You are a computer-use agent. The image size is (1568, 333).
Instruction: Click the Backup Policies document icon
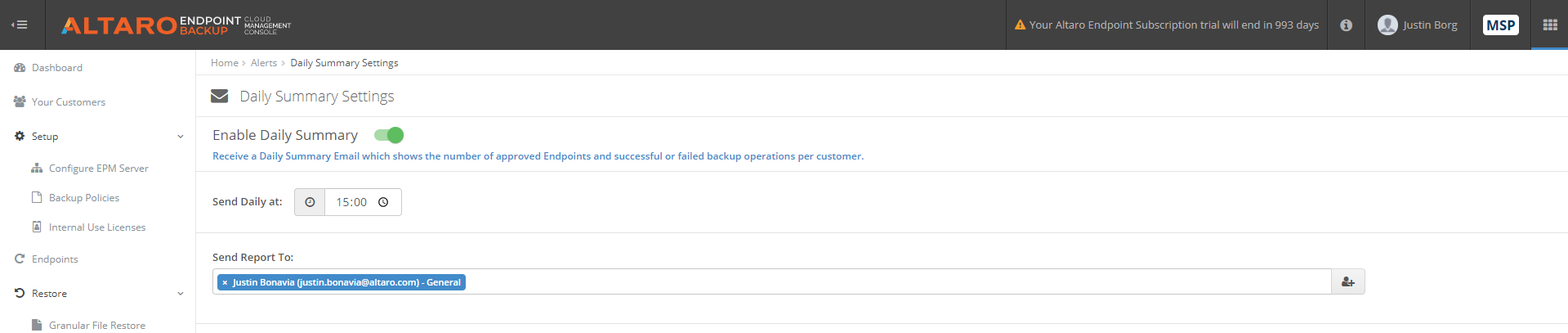click(37, 197)
